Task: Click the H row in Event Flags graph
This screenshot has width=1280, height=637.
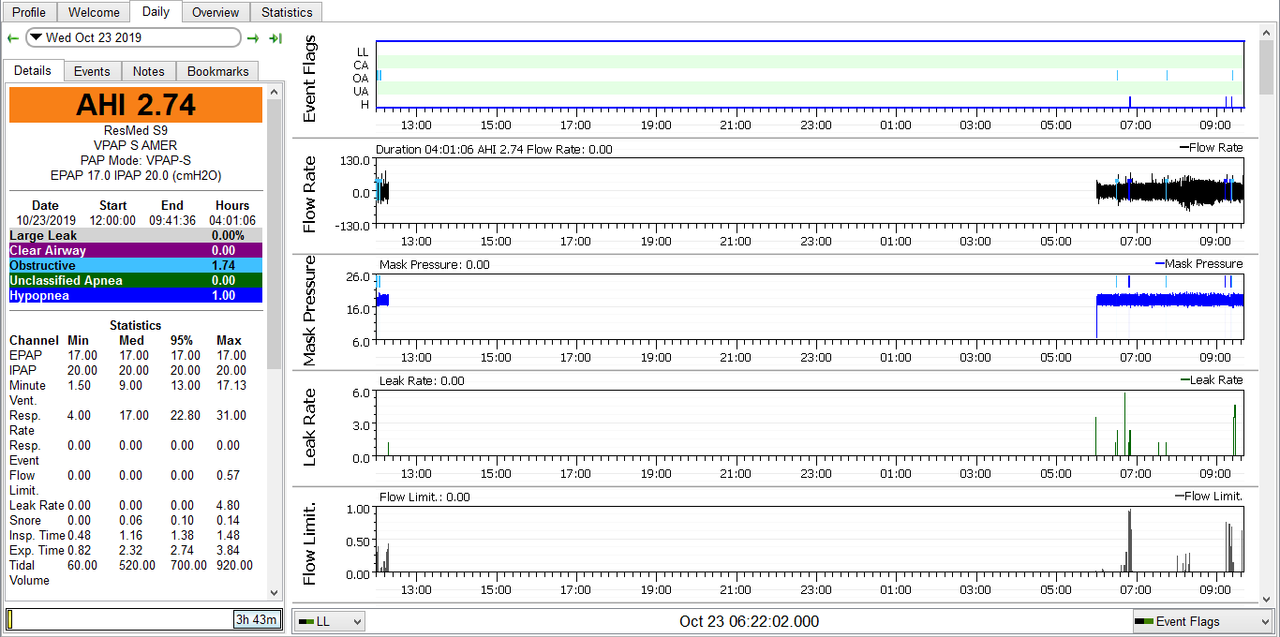Action: click(x=810, y=102)
